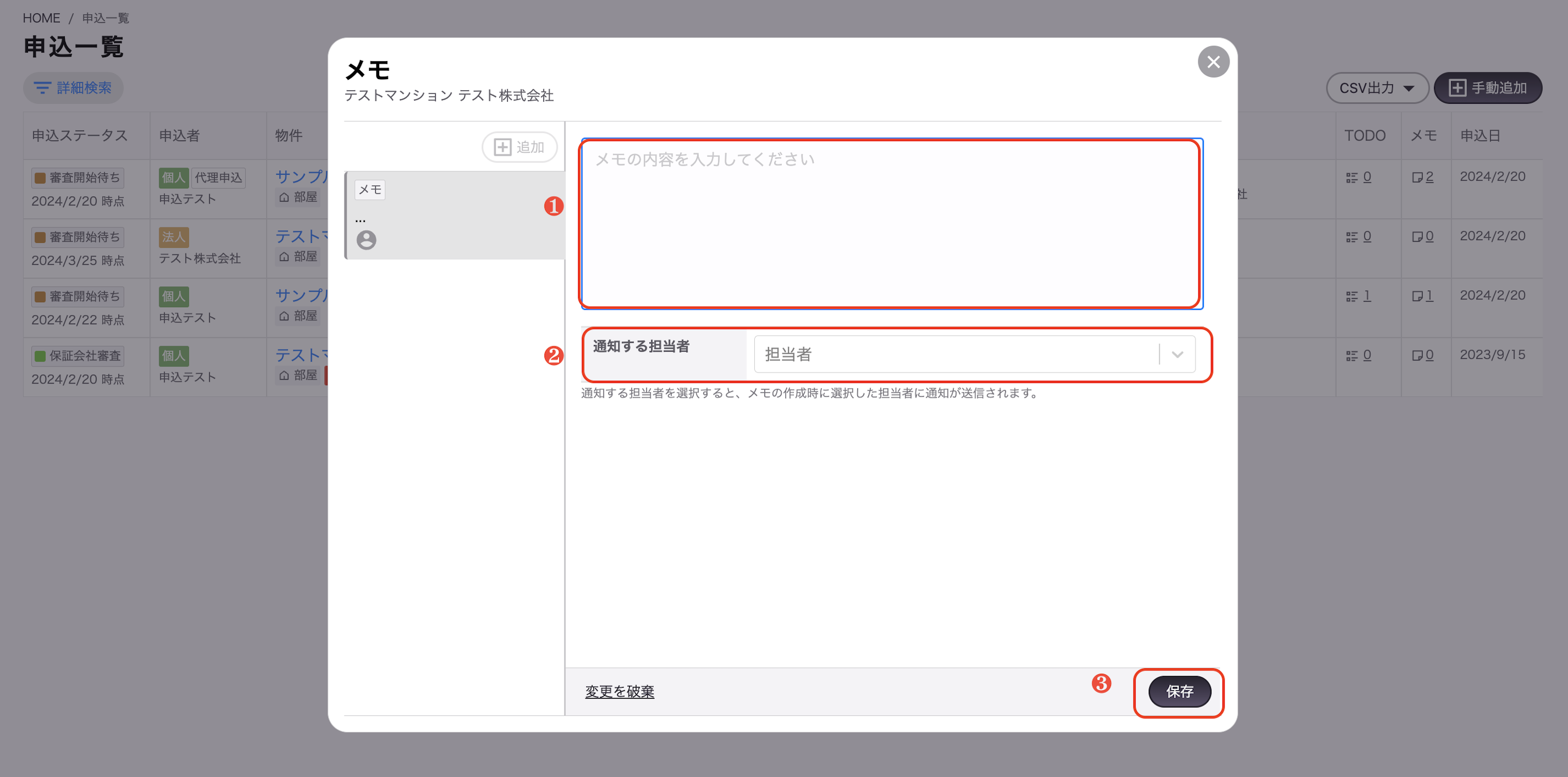Click the user avatar icon in the memo list item
The image size is (1568, 777).
(x=366, y=240)
